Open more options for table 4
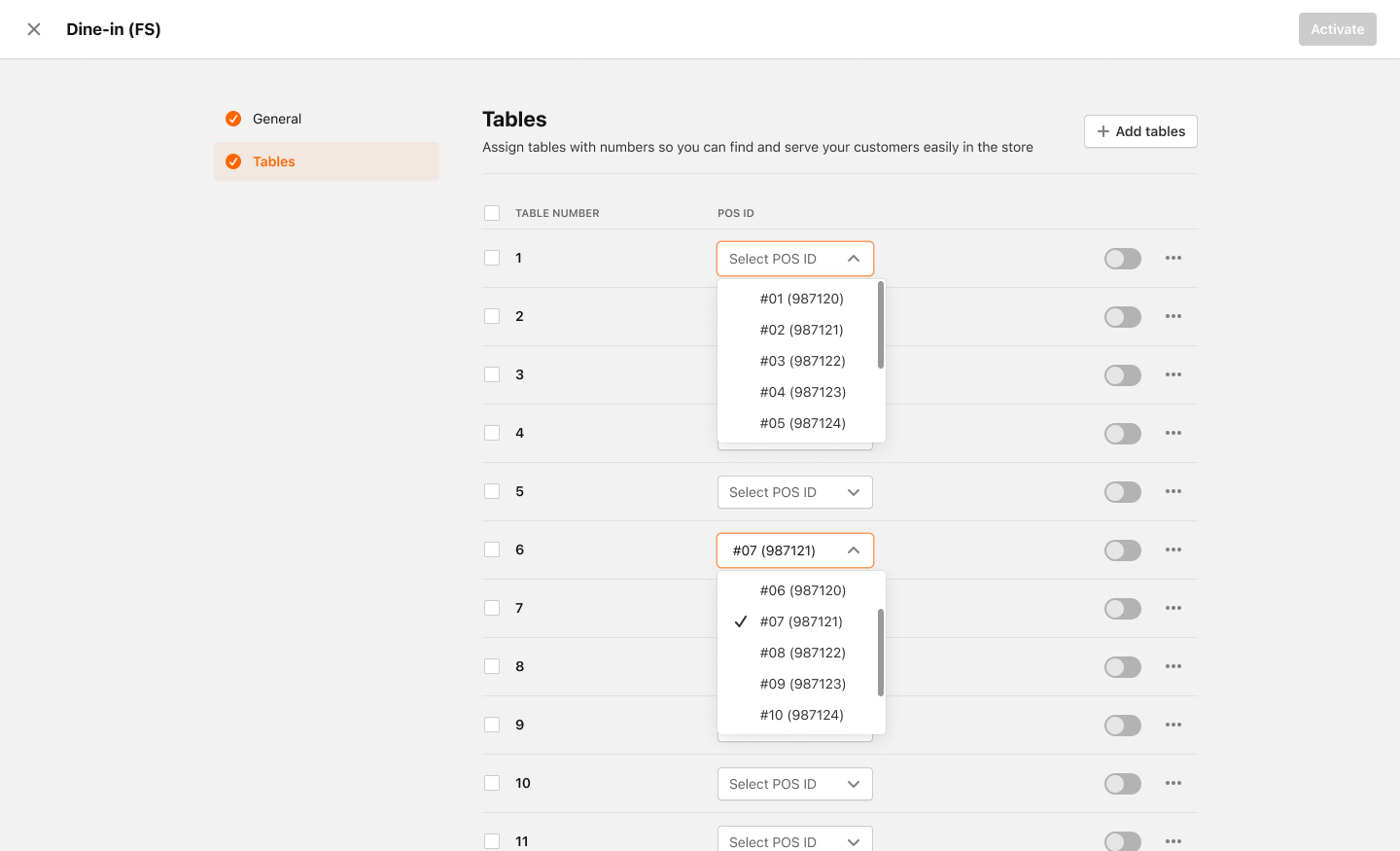Viewport: 1400px width, 851px height. click(x=1173, y=433)
